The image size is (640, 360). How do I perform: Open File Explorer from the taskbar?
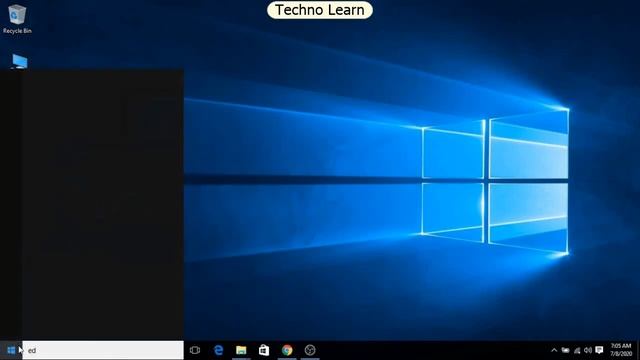point(241,350)
